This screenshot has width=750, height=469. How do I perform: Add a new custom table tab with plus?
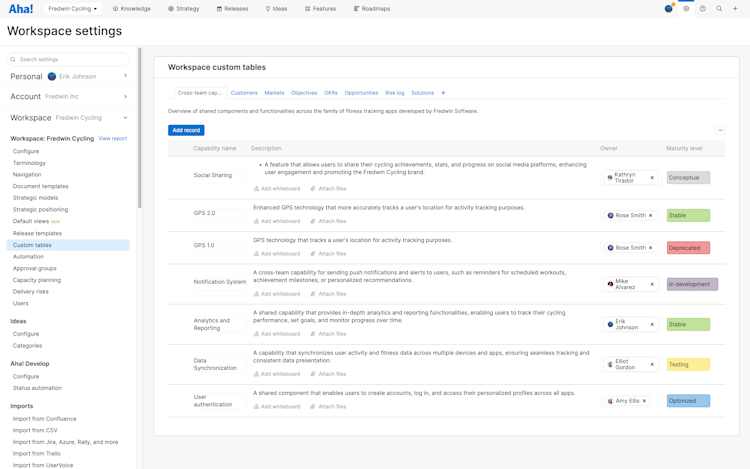click(443, 93)
